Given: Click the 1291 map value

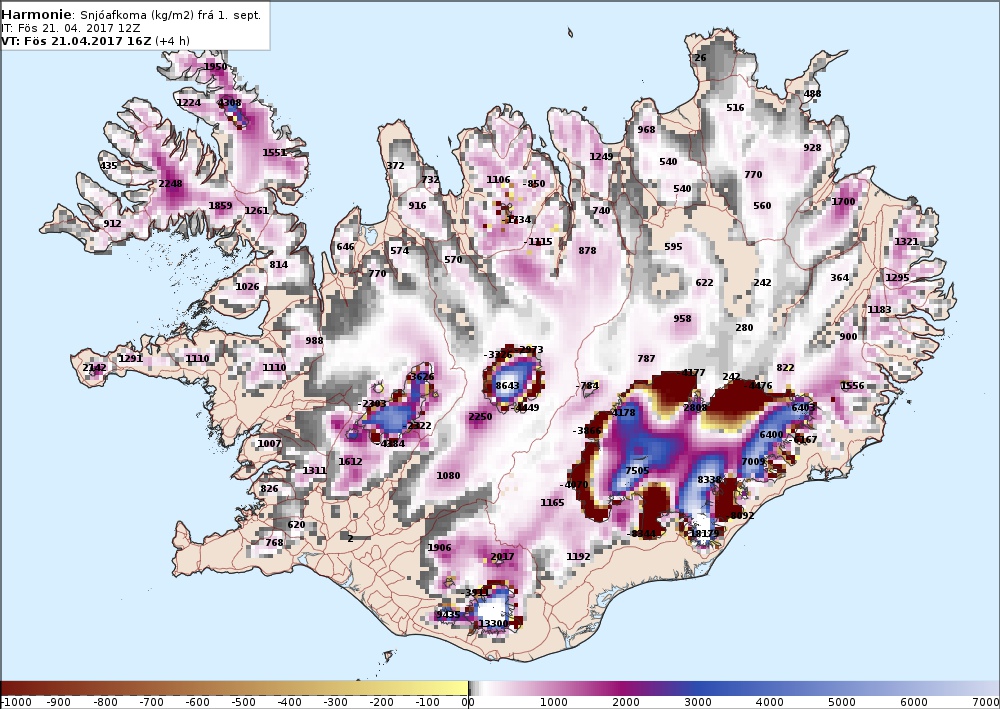Looking at the screenshot, I should click(130, 359).
